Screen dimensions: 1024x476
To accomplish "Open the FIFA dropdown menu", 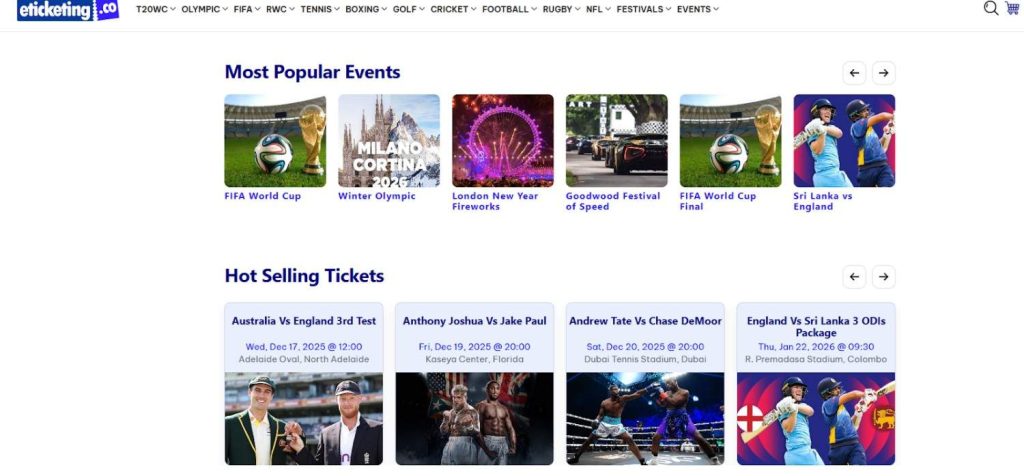I will (246, 10).
